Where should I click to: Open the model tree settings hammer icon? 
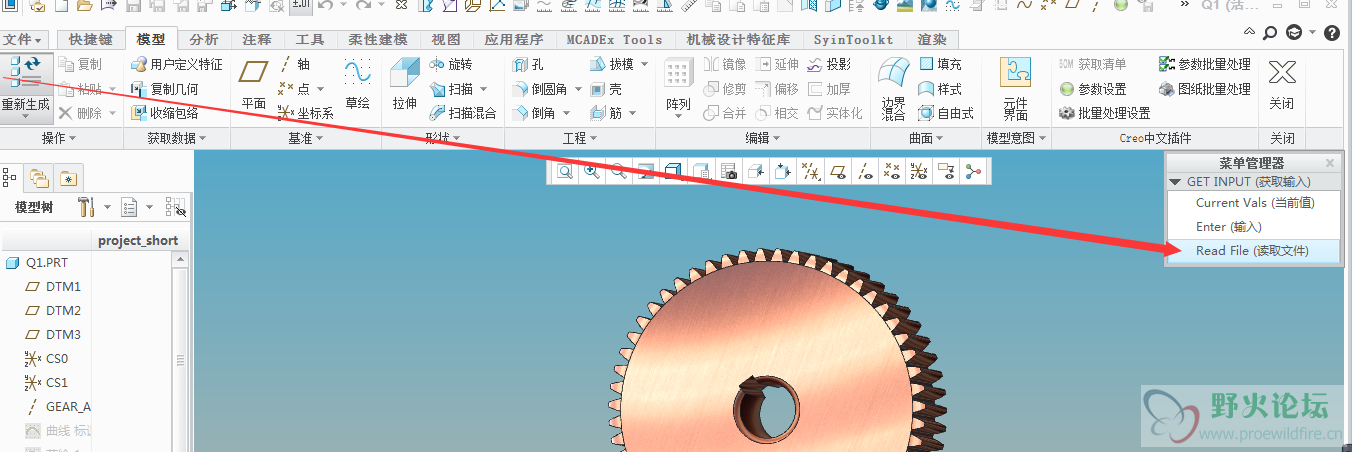tap(86, 207)
